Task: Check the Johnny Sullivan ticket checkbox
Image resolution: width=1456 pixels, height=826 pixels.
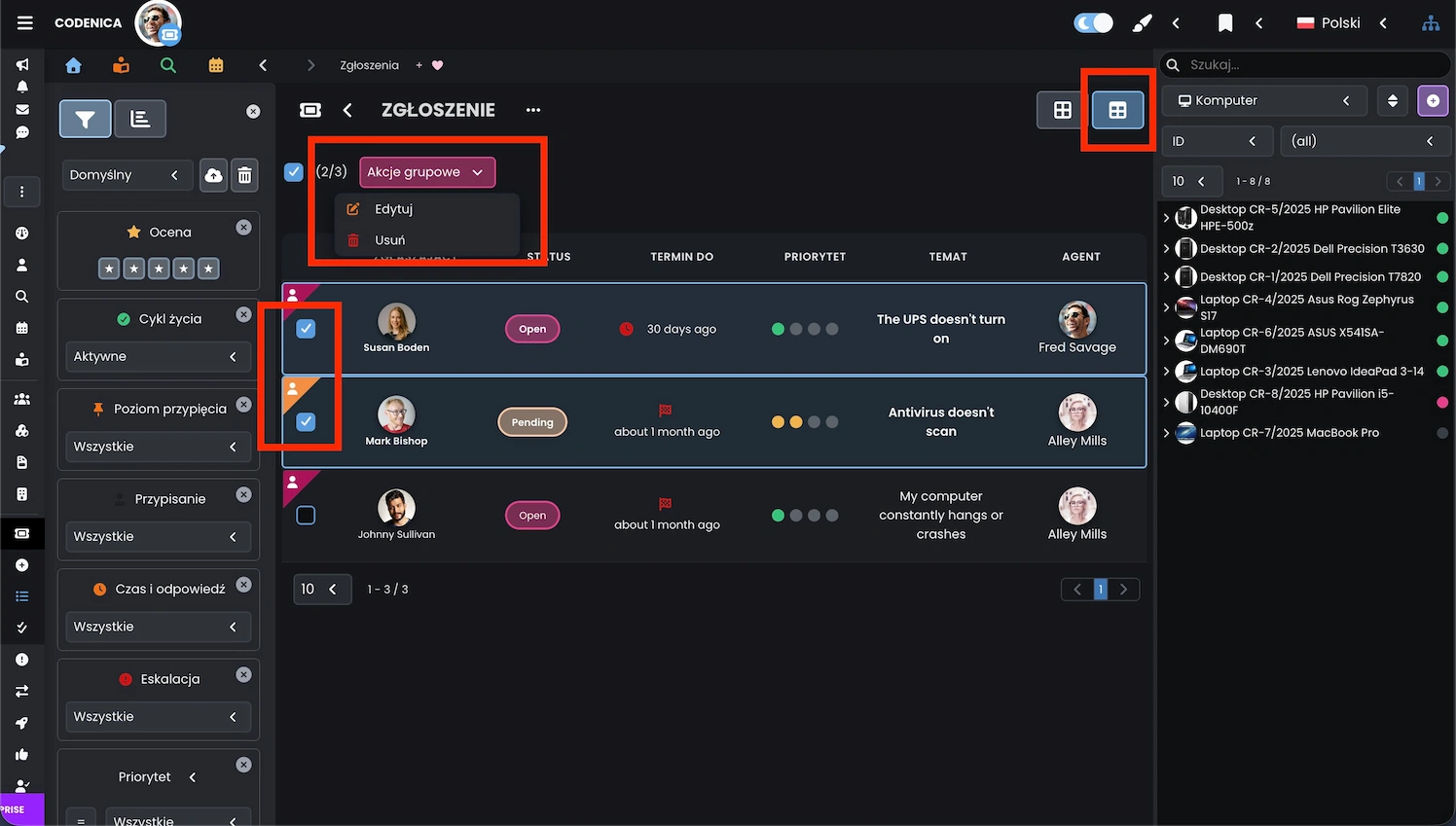Action: pyautogui.click(x=306, y=516)
